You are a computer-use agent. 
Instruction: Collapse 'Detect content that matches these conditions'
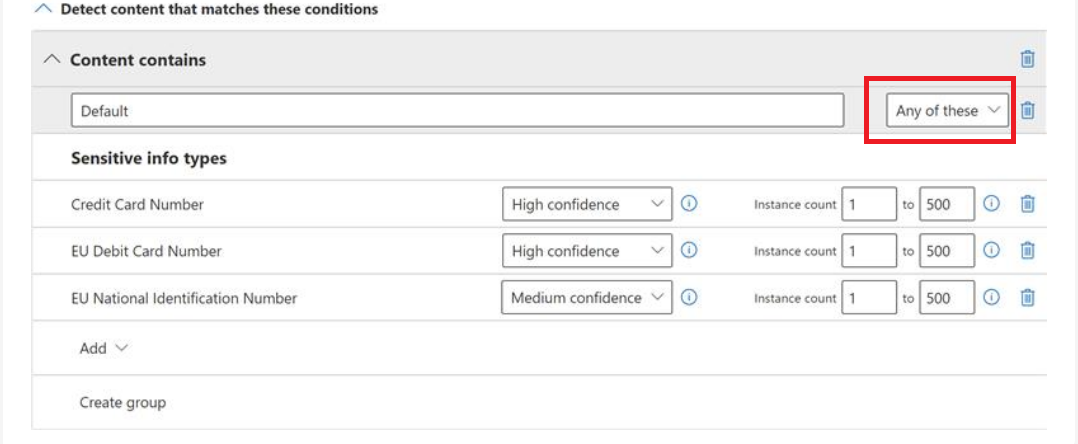coord(42,9)
